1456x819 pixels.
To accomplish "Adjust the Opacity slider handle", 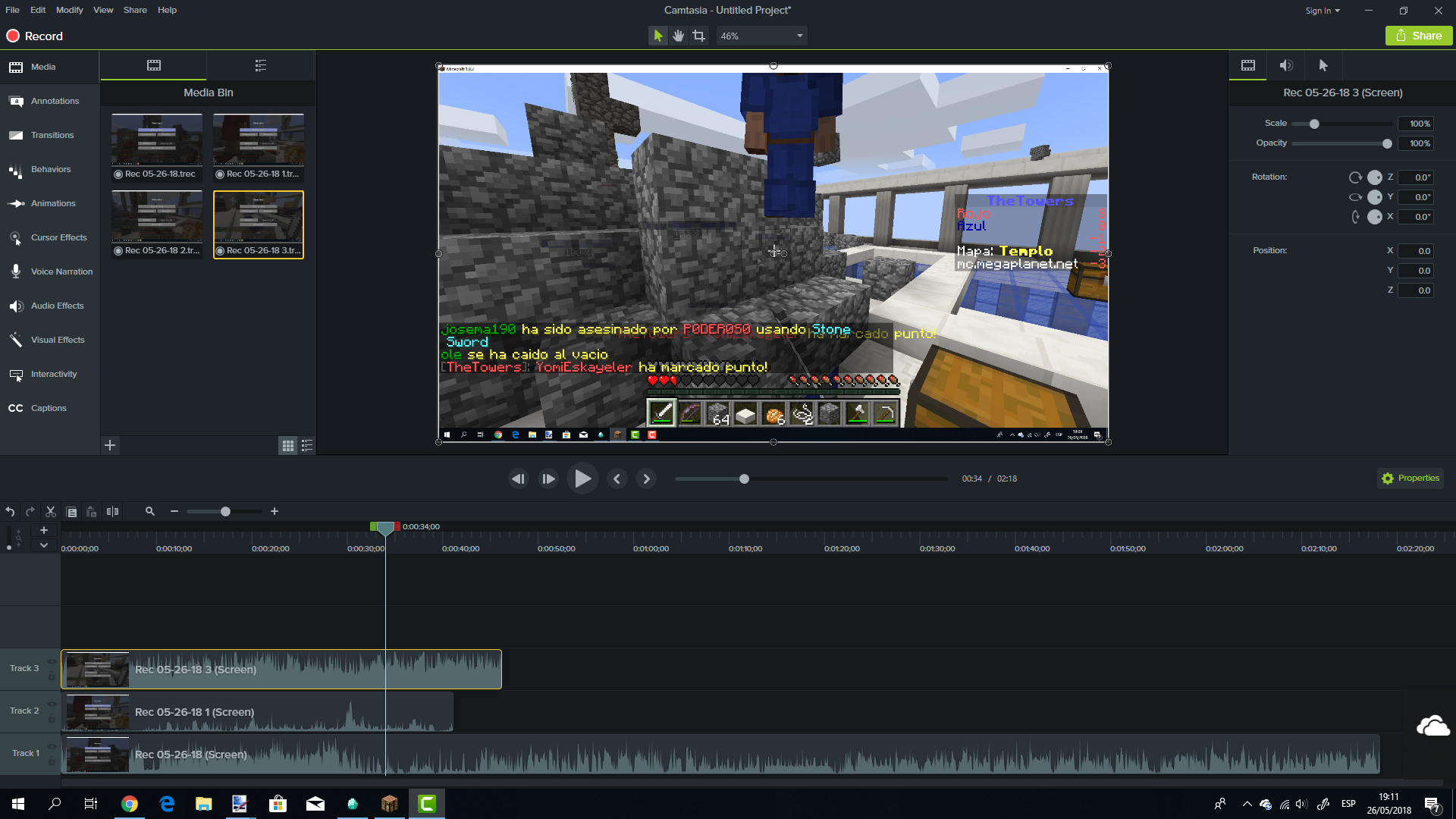I will pos(1387,143).
